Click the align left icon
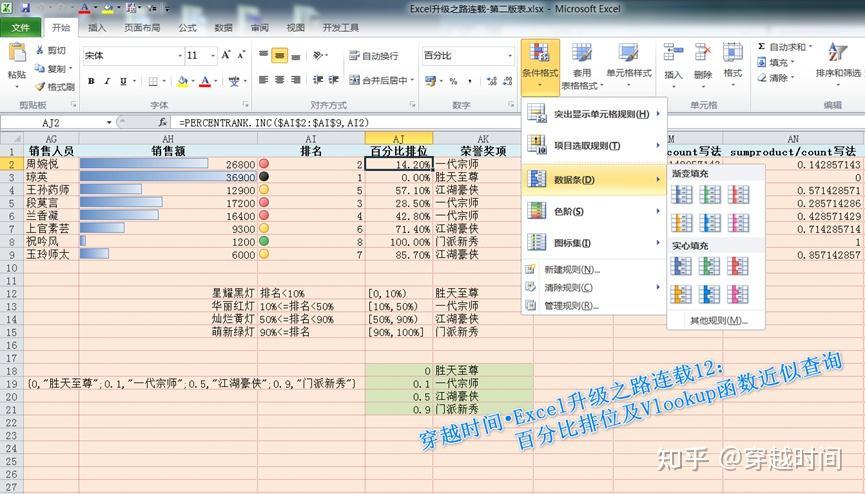This screenshot has height=494, width=865. (x=264, y=80)
